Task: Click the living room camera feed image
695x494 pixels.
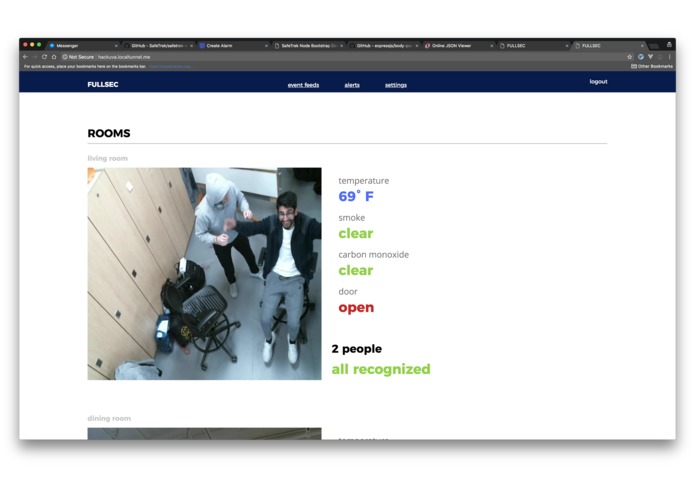Action: pyautogui.click(x=204, y=273)
